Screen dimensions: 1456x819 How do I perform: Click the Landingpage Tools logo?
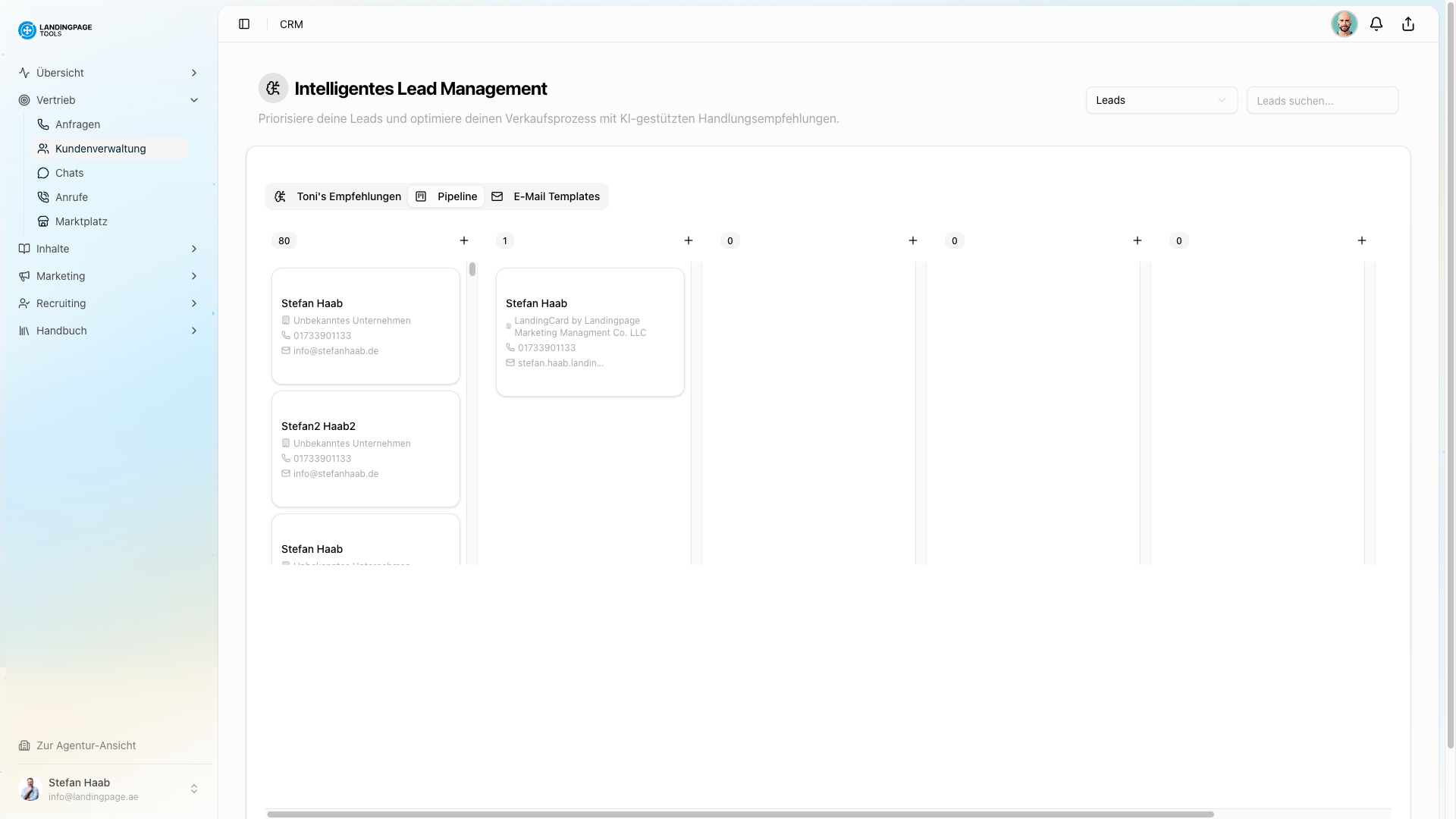[x=55, y=30]
